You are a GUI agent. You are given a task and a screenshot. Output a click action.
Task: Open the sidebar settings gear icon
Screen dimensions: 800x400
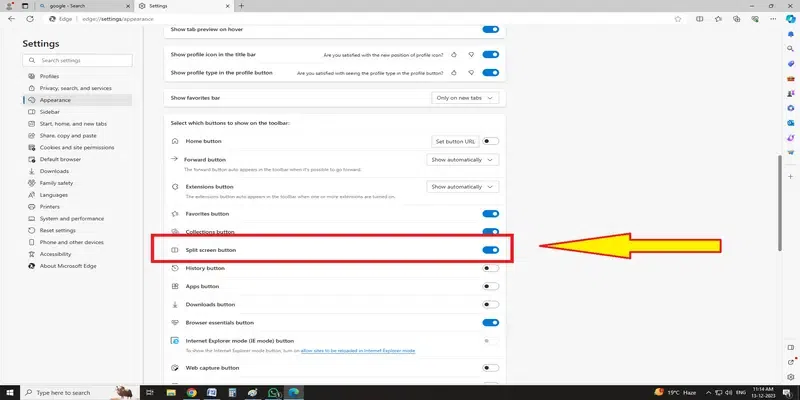click(x=791, y=377)
